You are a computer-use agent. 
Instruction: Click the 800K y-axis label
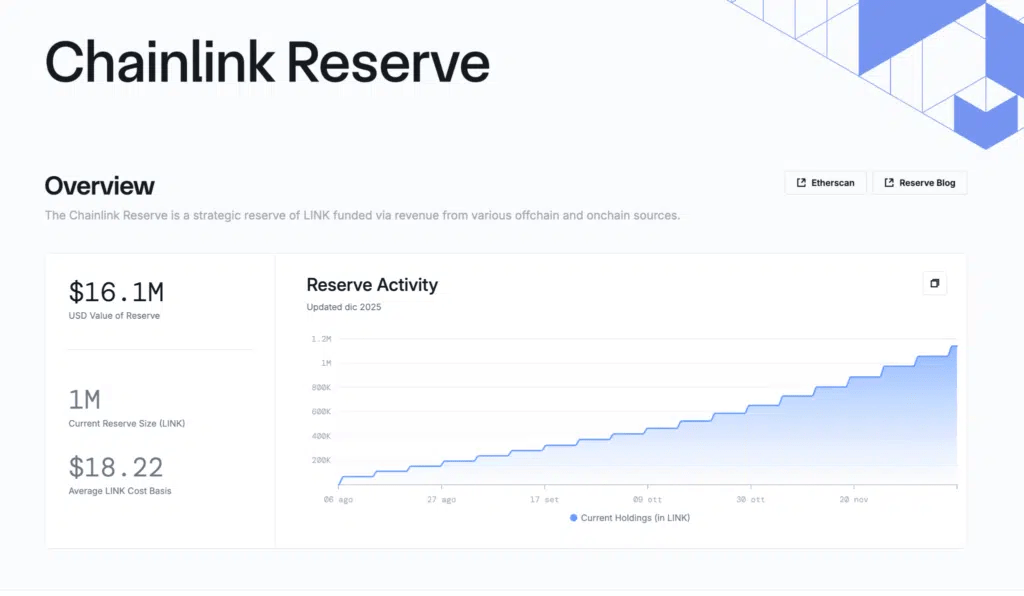pos(321,387)
